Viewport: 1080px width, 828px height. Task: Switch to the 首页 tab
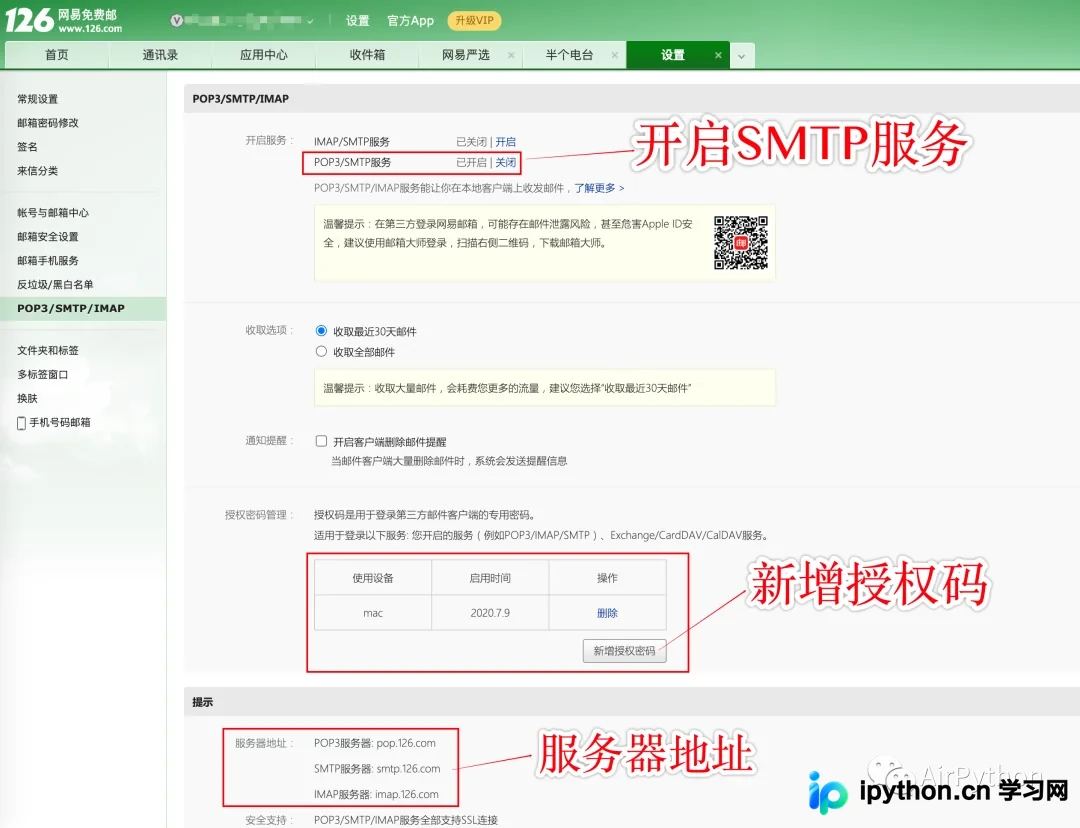coord(56,55)
